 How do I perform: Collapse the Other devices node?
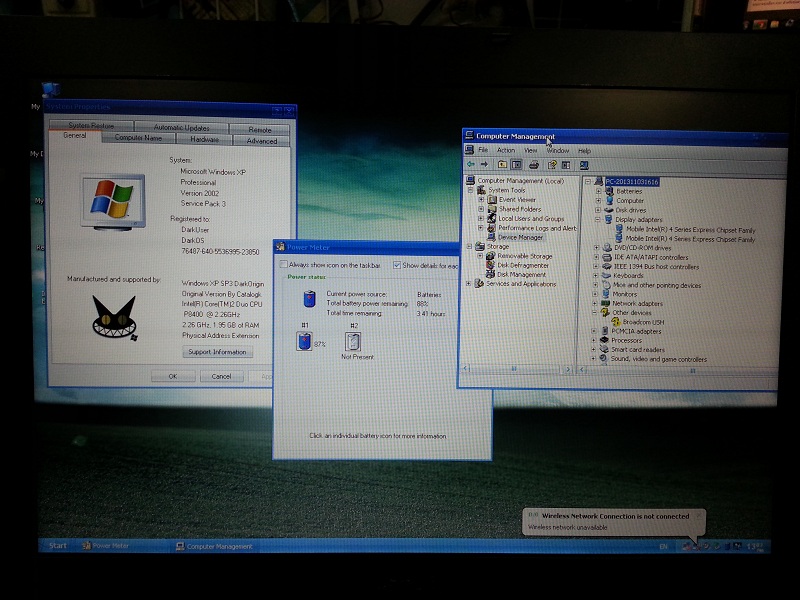coord(594,312)
